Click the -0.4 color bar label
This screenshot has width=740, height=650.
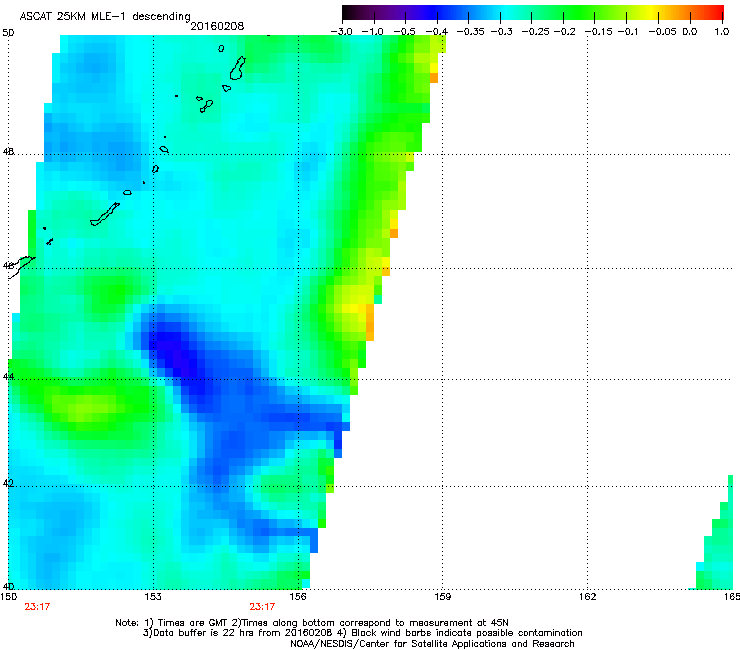(437, 32)
